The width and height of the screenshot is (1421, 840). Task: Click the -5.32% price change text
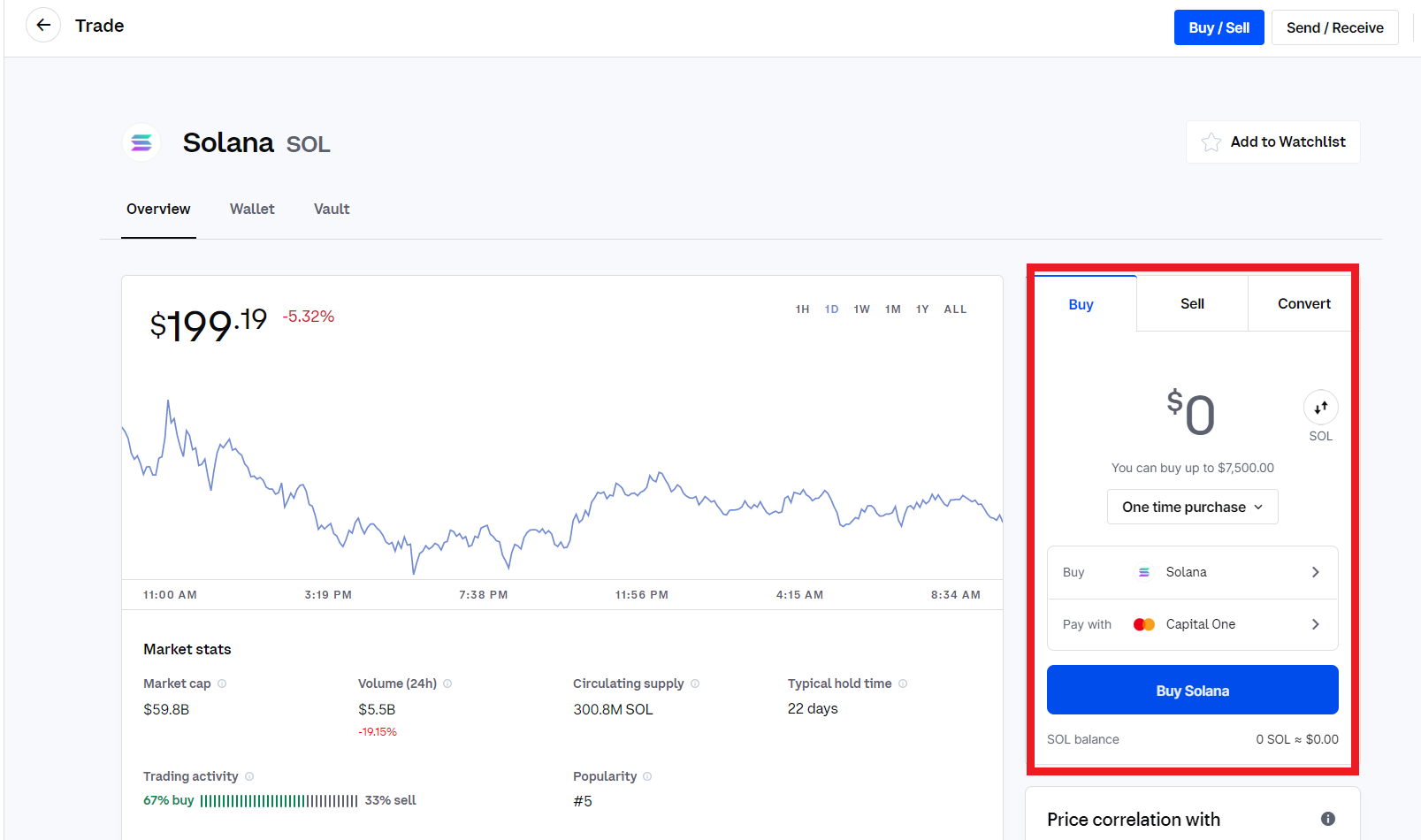pos(309,317)
